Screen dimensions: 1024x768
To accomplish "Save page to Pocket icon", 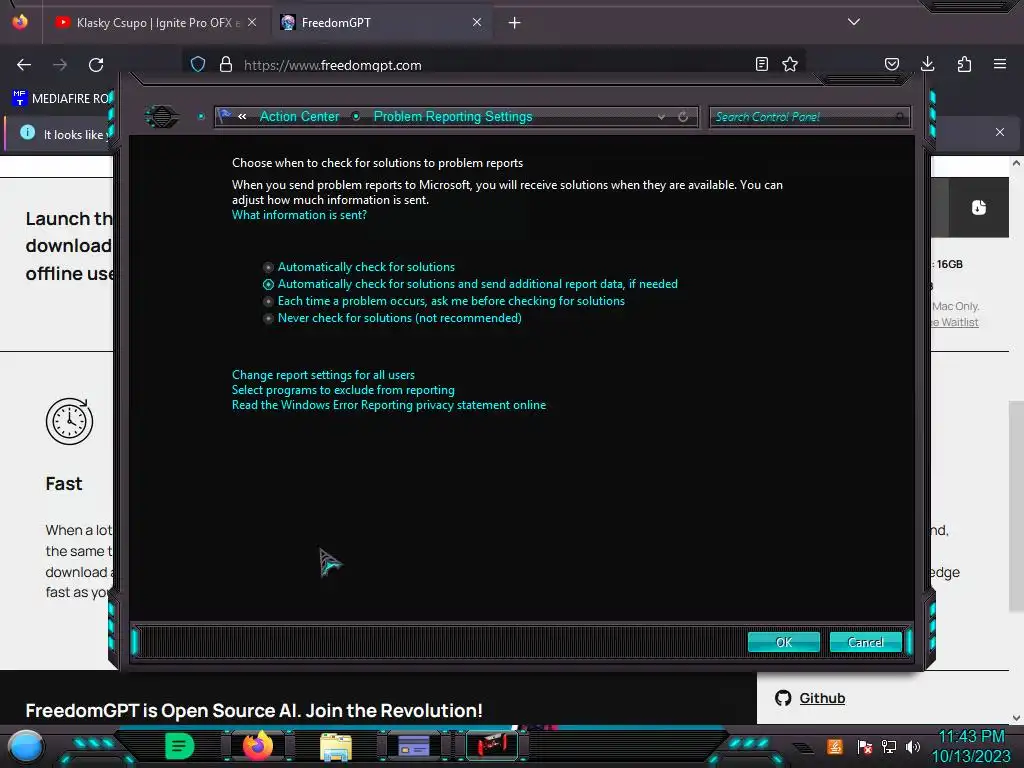I will pos(891,64).
